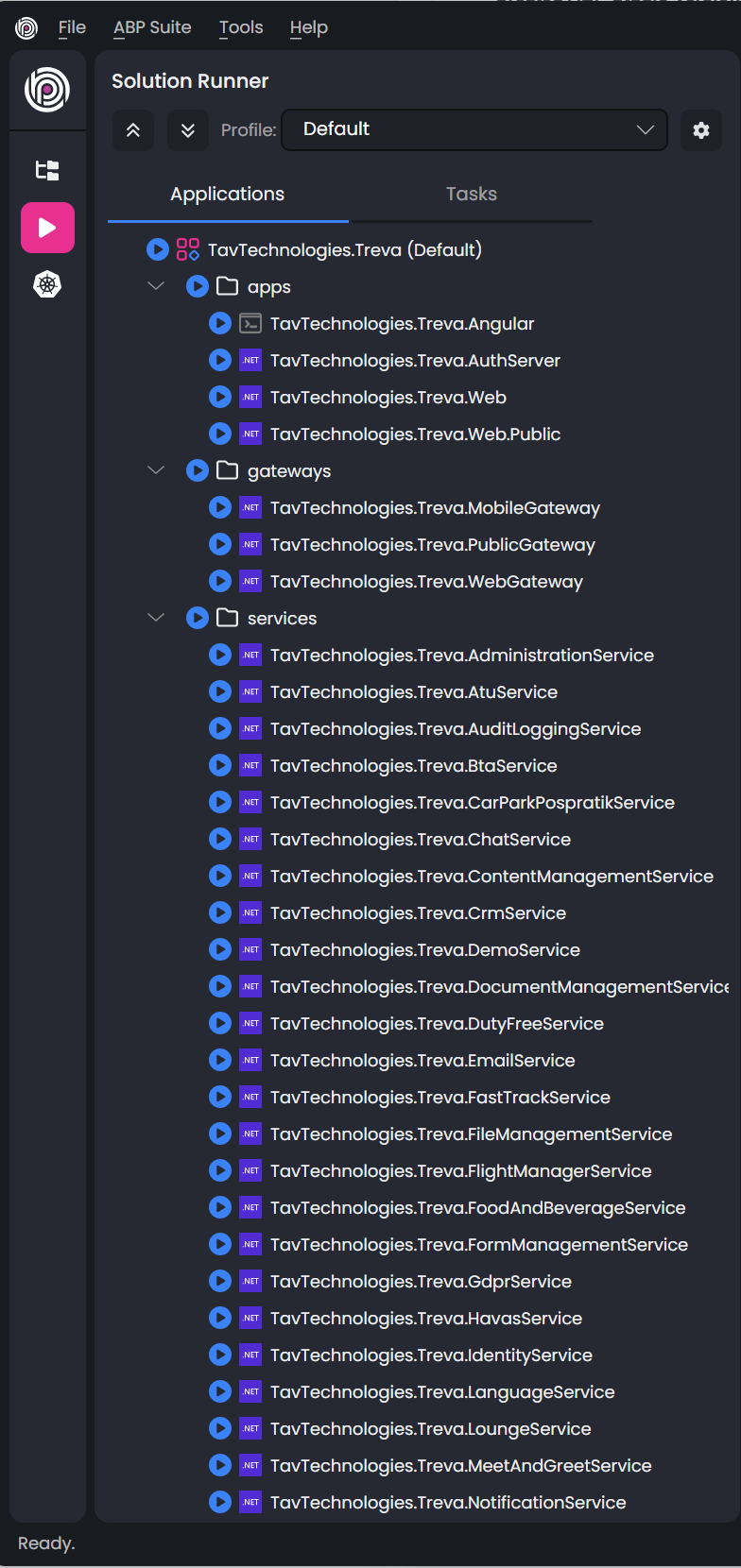Viewport: 741px width, 1568px height.
Task: Select TavTechnologies.Treva.ContentManagementService
Action: 491,876
